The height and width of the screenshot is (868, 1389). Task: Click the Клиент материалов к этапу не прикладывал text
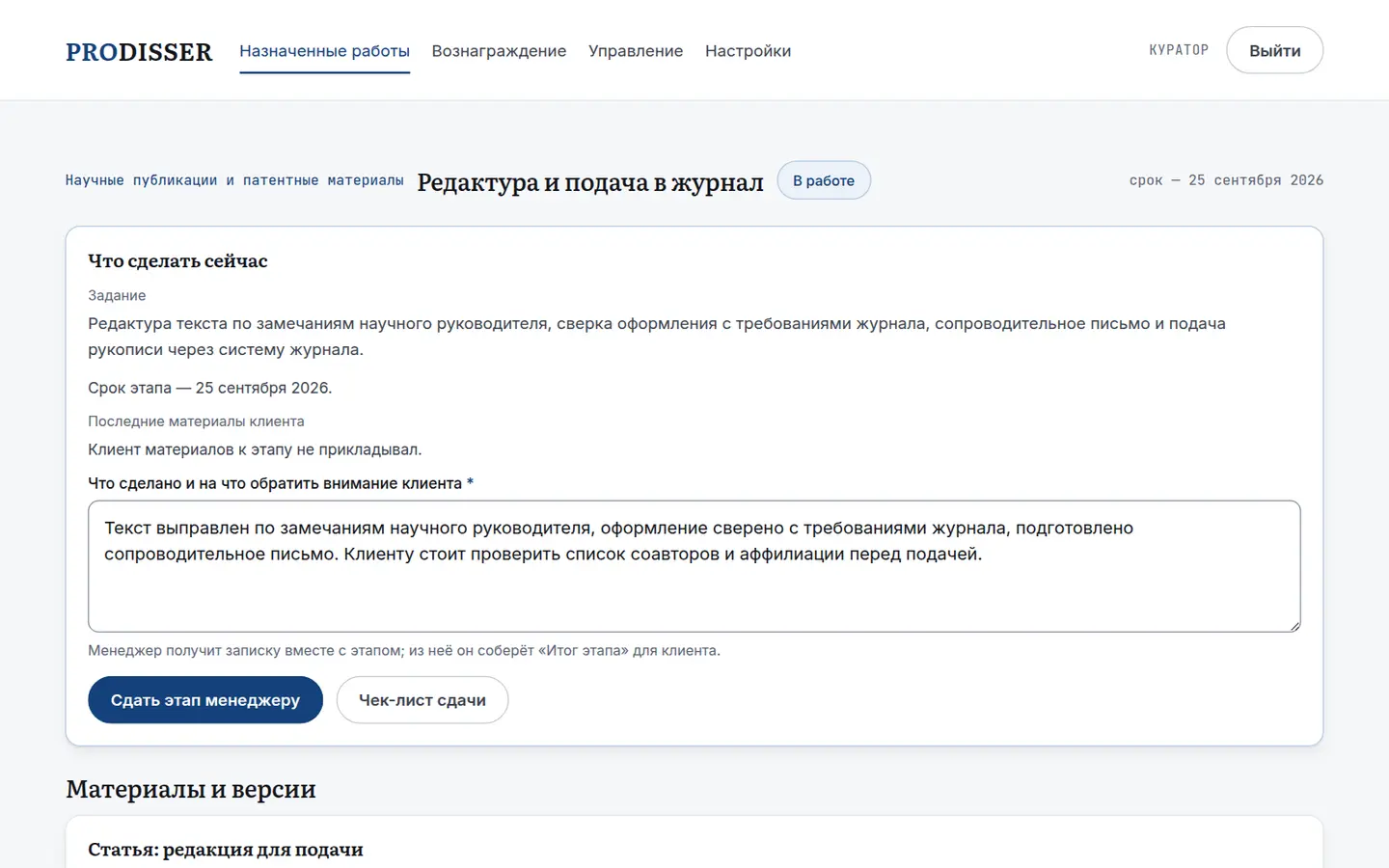point(255,449)
